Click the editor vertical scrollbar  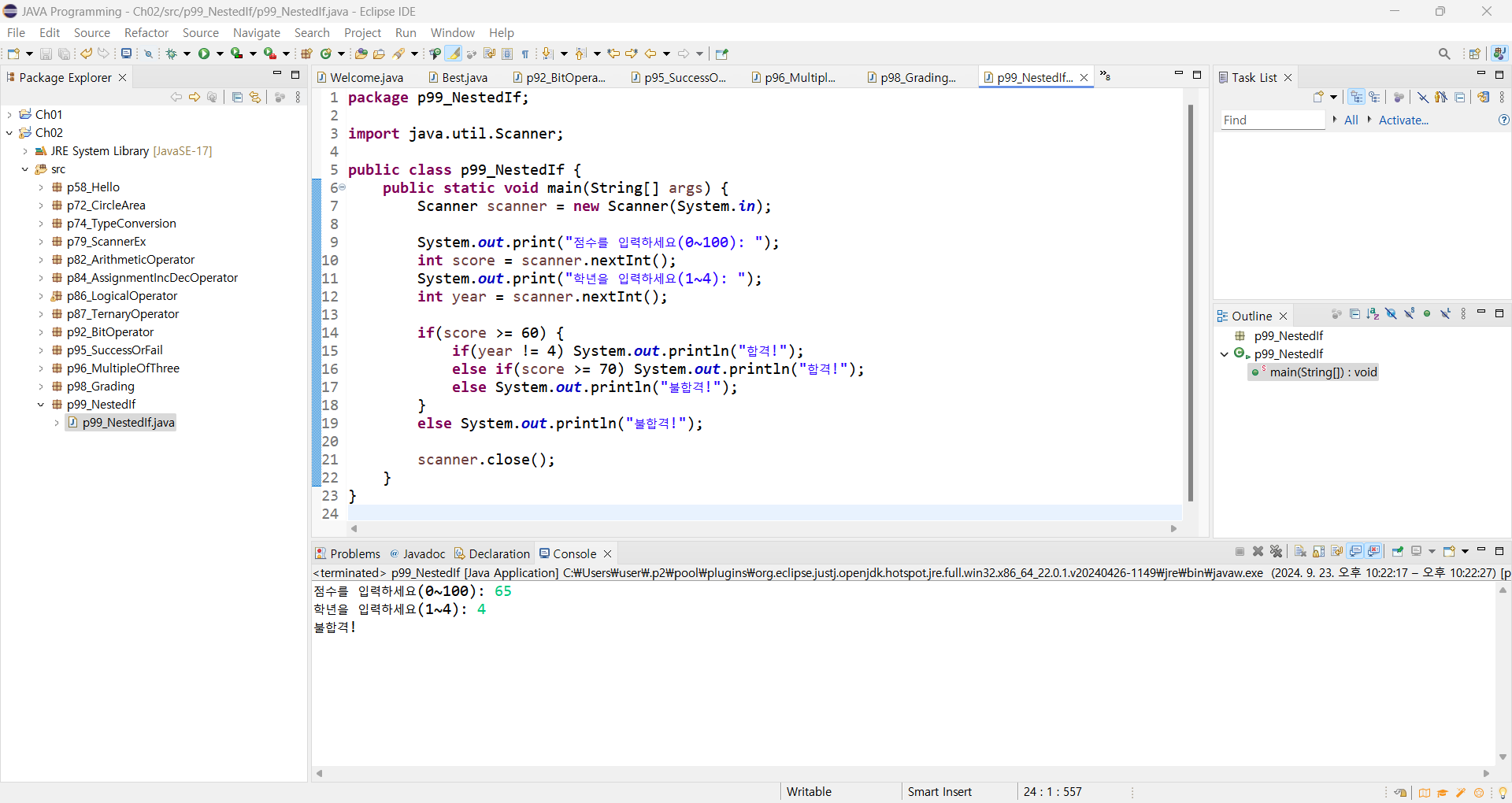(x=1191, y=303)
